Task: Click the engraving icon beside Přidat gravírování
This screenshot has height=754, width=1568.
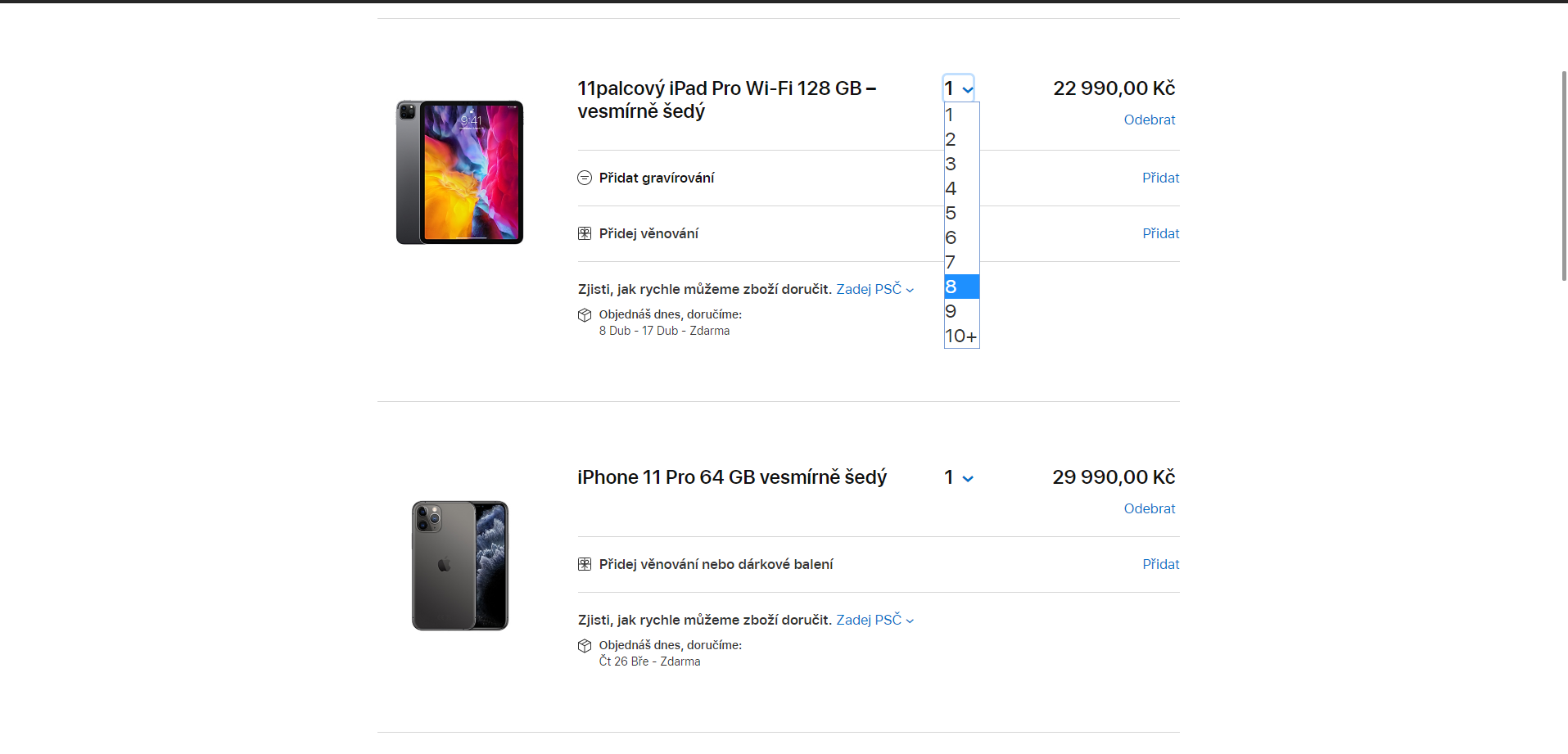Action: tap(585, 178)
